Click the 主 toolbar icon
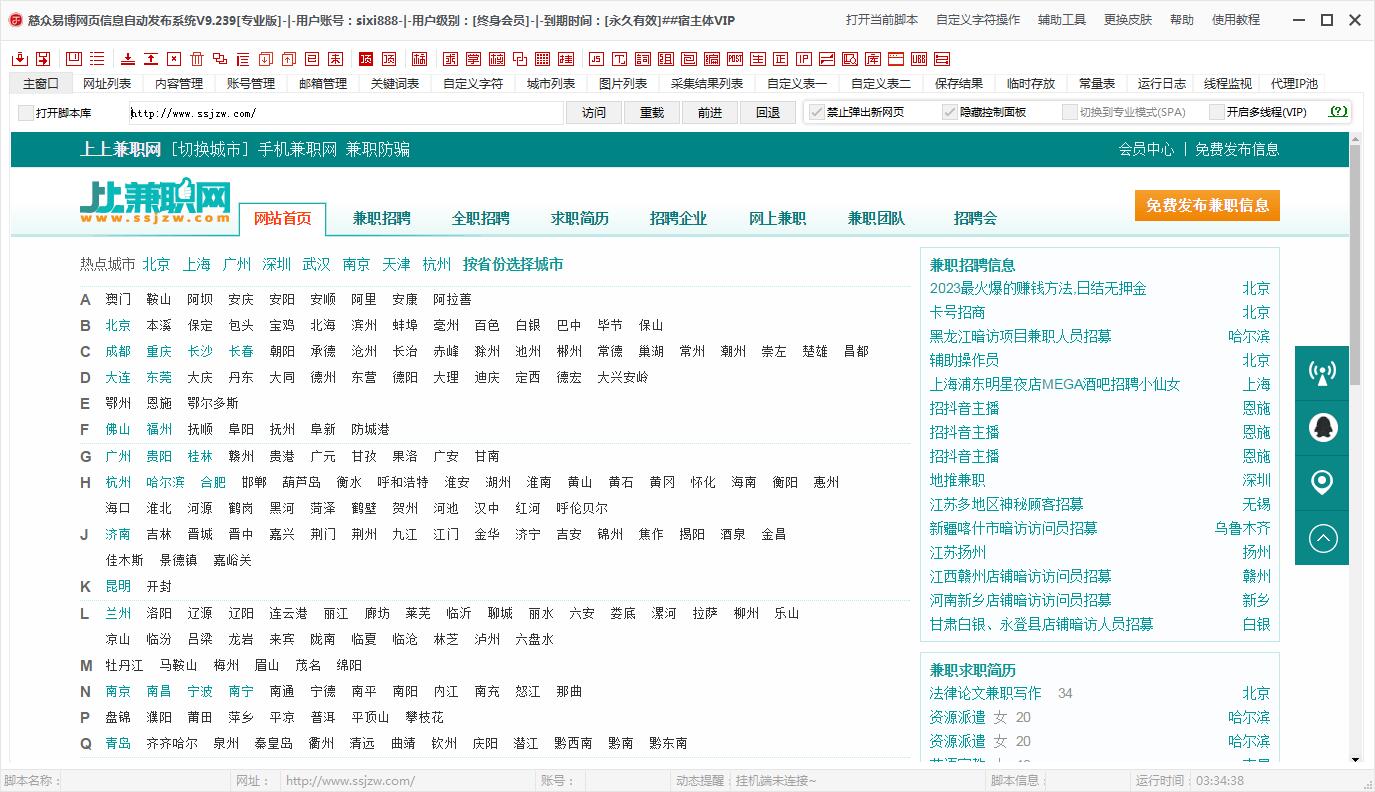 tap(758, 59)
